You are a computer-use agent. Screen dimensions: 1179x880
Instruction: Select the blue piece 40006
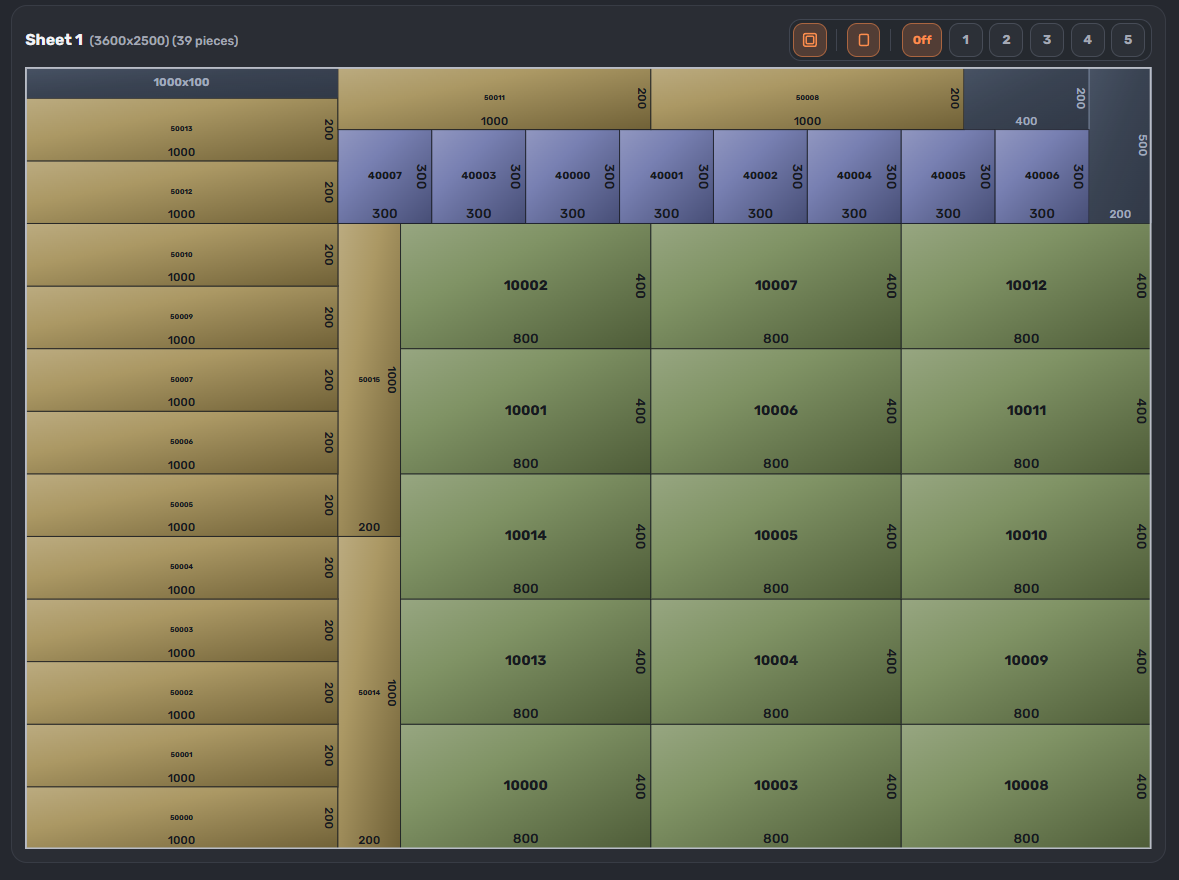[1041, 176]
